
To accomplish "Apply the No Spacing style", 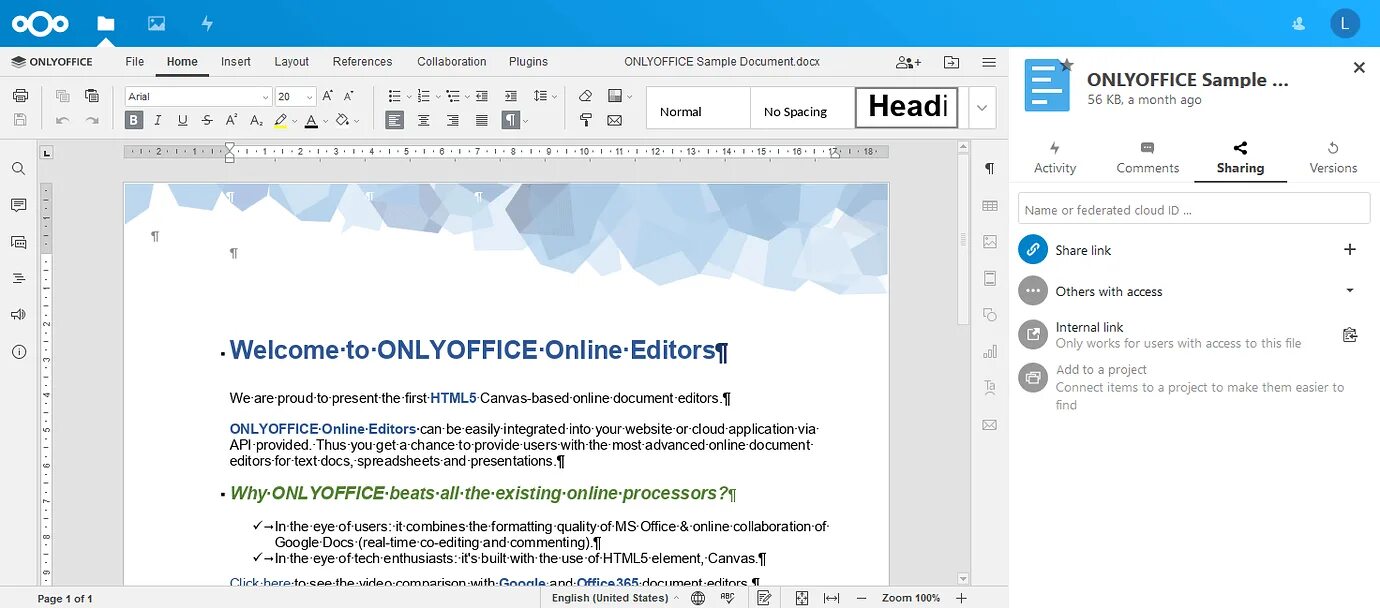I will point(802,108).
